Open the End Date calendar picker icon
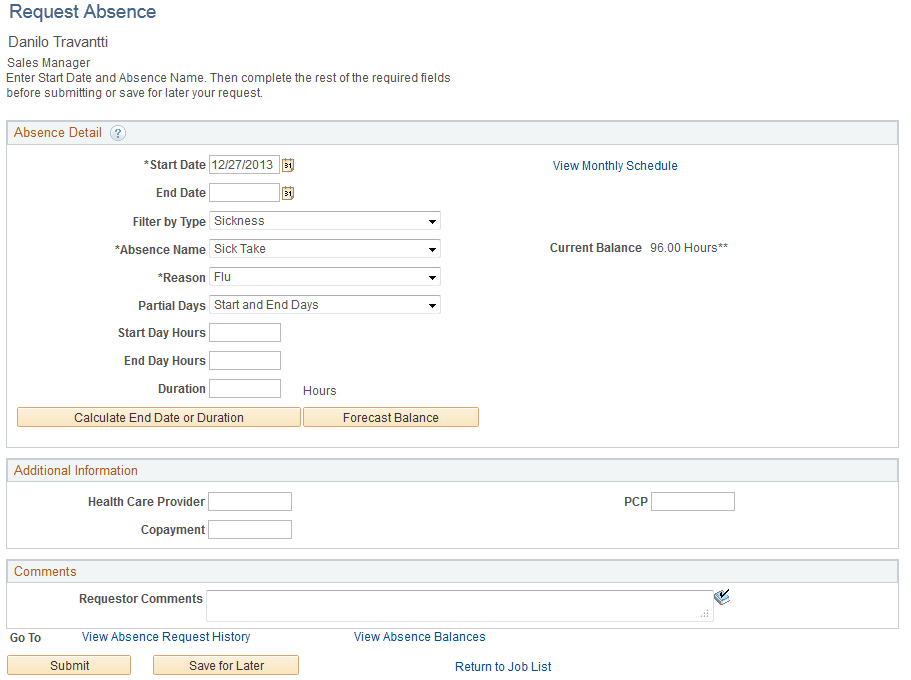 (288, 192)
